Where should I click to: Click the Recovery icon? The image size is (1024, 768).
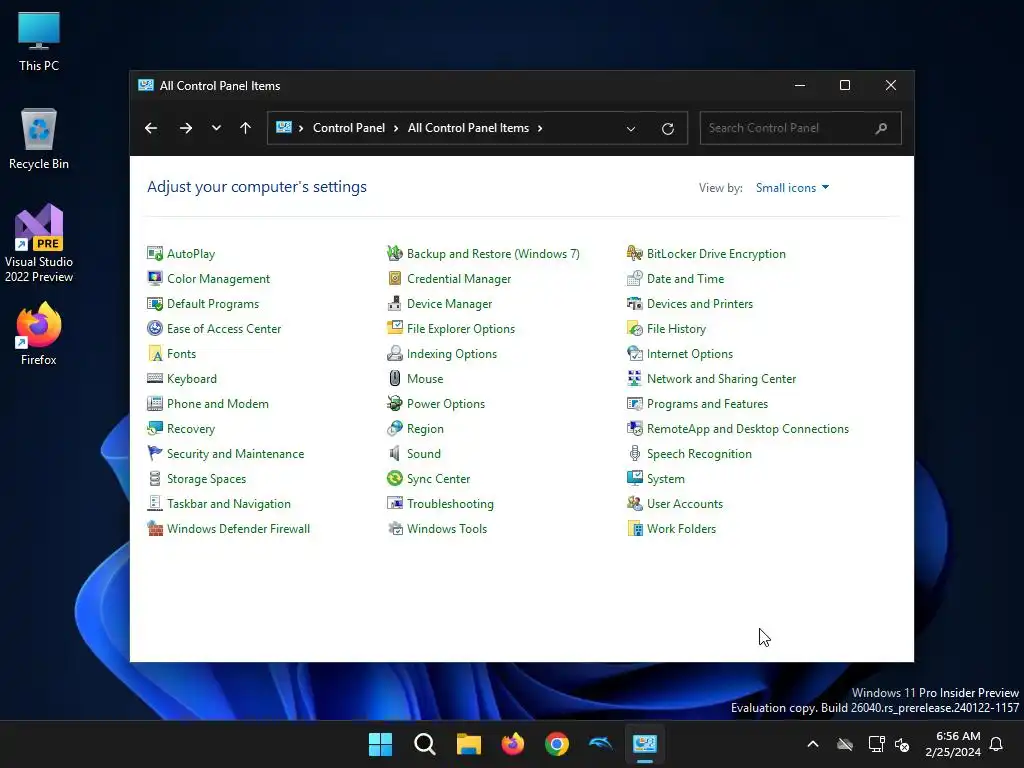tap(155, 428)
